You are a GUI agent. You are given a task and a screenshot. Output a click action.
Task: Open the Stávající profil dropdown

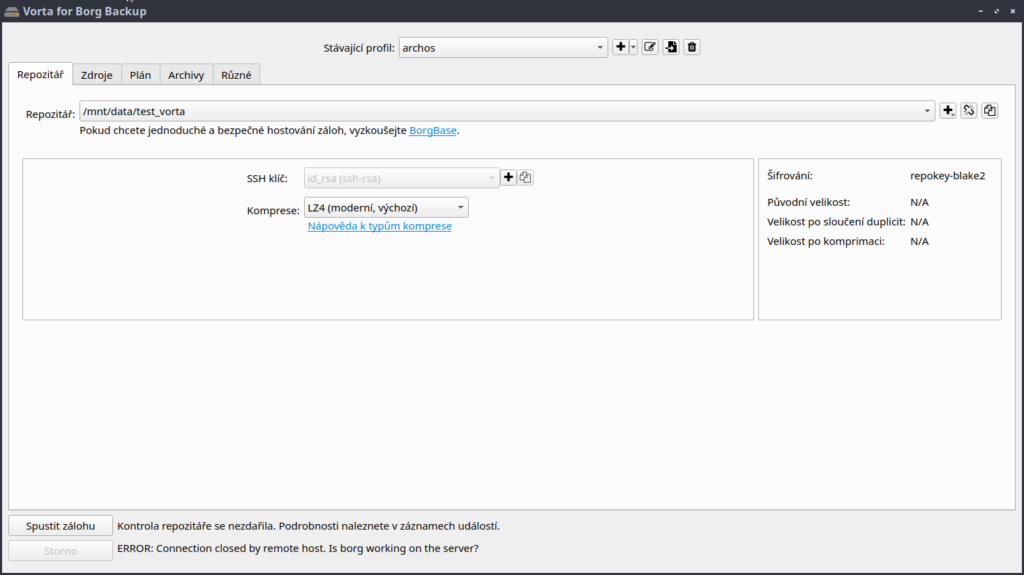(503, 47)
